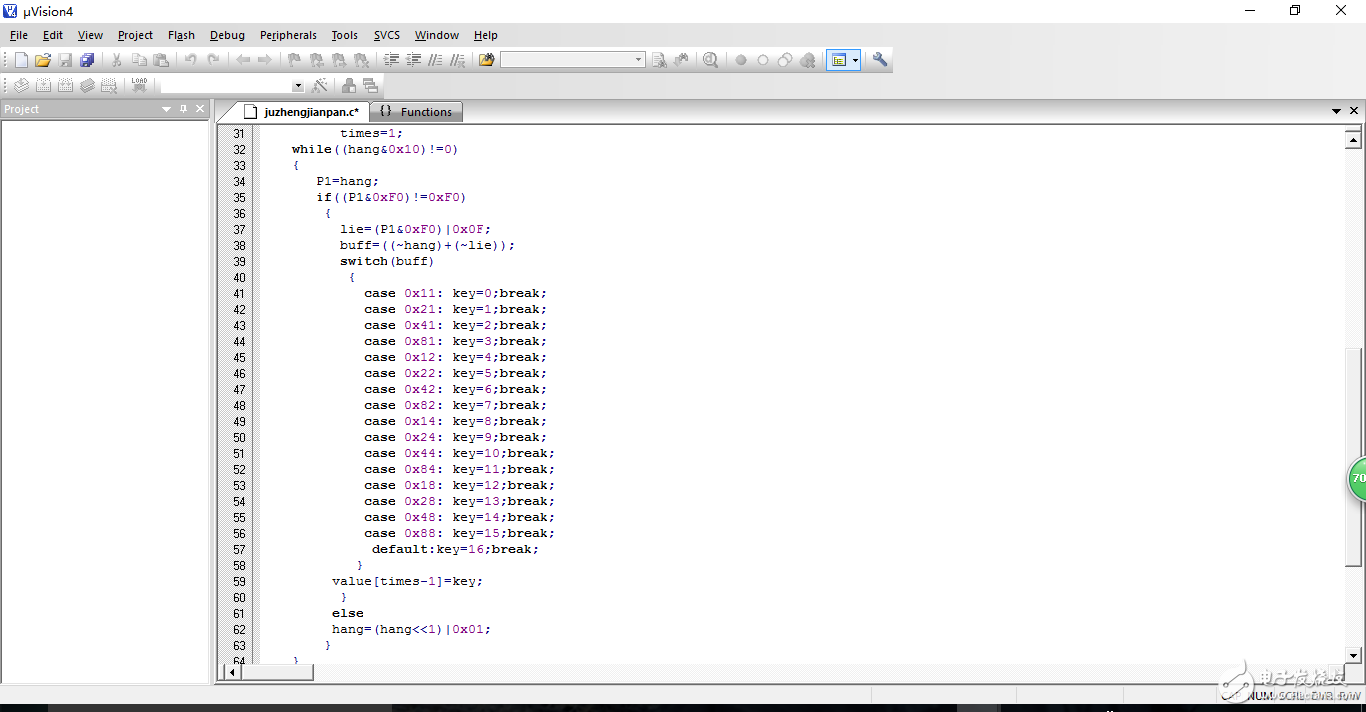This screenshot has height=712, width=1366.
Task: Go to the previous bookmark icon
Action: pyautogui.click(x=316, y=60)
